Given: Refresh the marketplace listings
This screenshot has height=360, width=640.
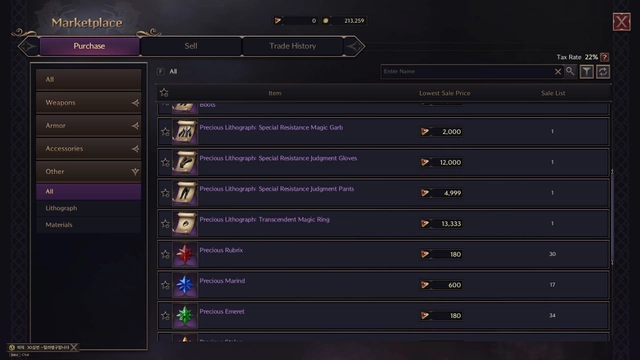Looking at the screenshot, I should (603, 72).
